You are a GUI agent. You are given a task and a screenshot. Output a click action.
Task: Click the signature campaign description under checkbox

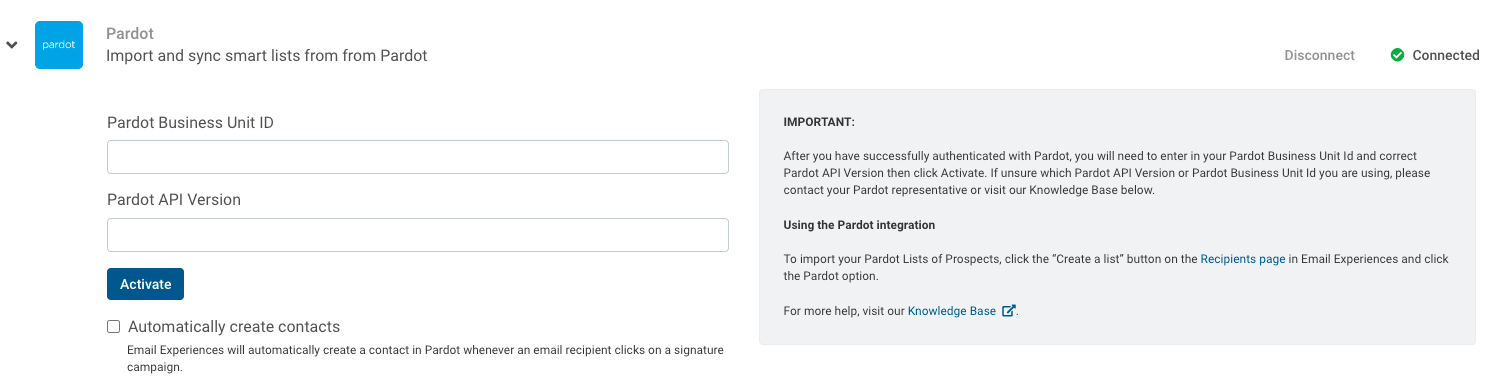[425, 359]
